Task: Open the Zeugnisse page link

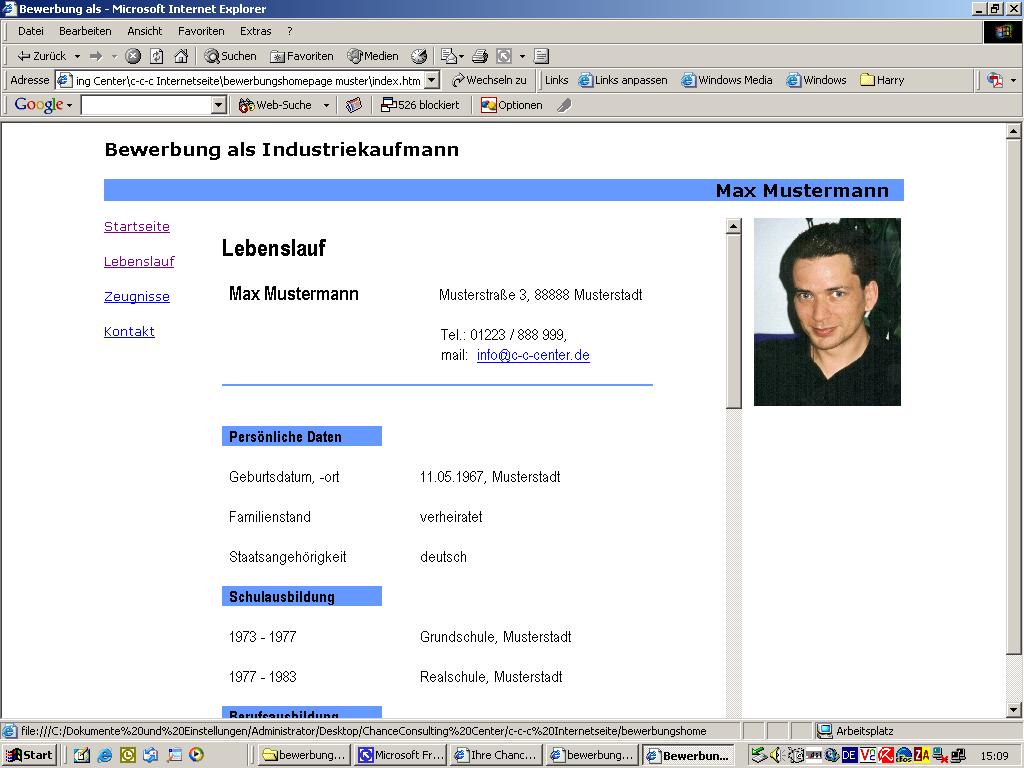Action: click(136, 296)
